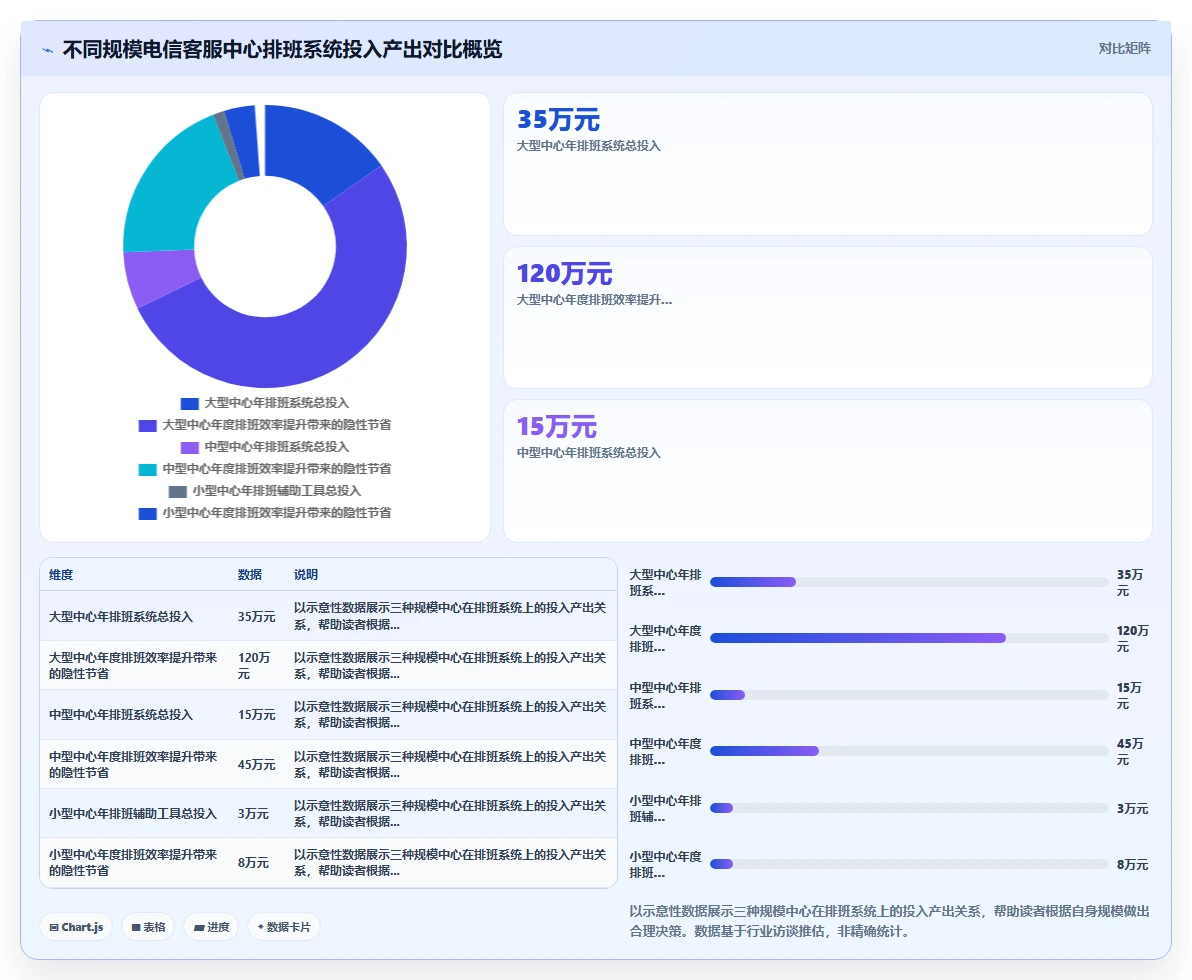
Task: Click the progress bar for 小型中心年排班辅...
Action: (909, 808)
